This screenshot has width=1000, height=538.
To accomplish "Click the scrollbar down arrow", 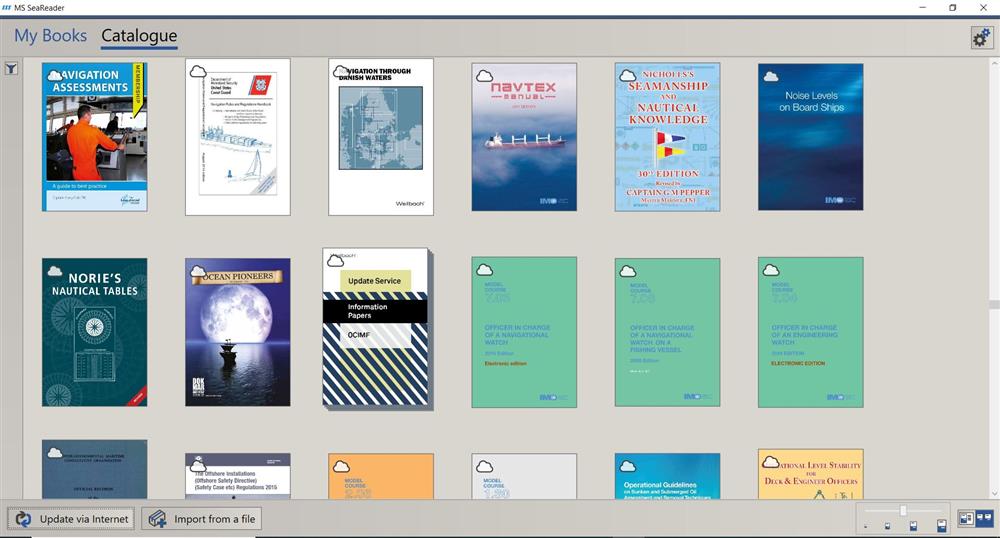I will pos(994,494).
